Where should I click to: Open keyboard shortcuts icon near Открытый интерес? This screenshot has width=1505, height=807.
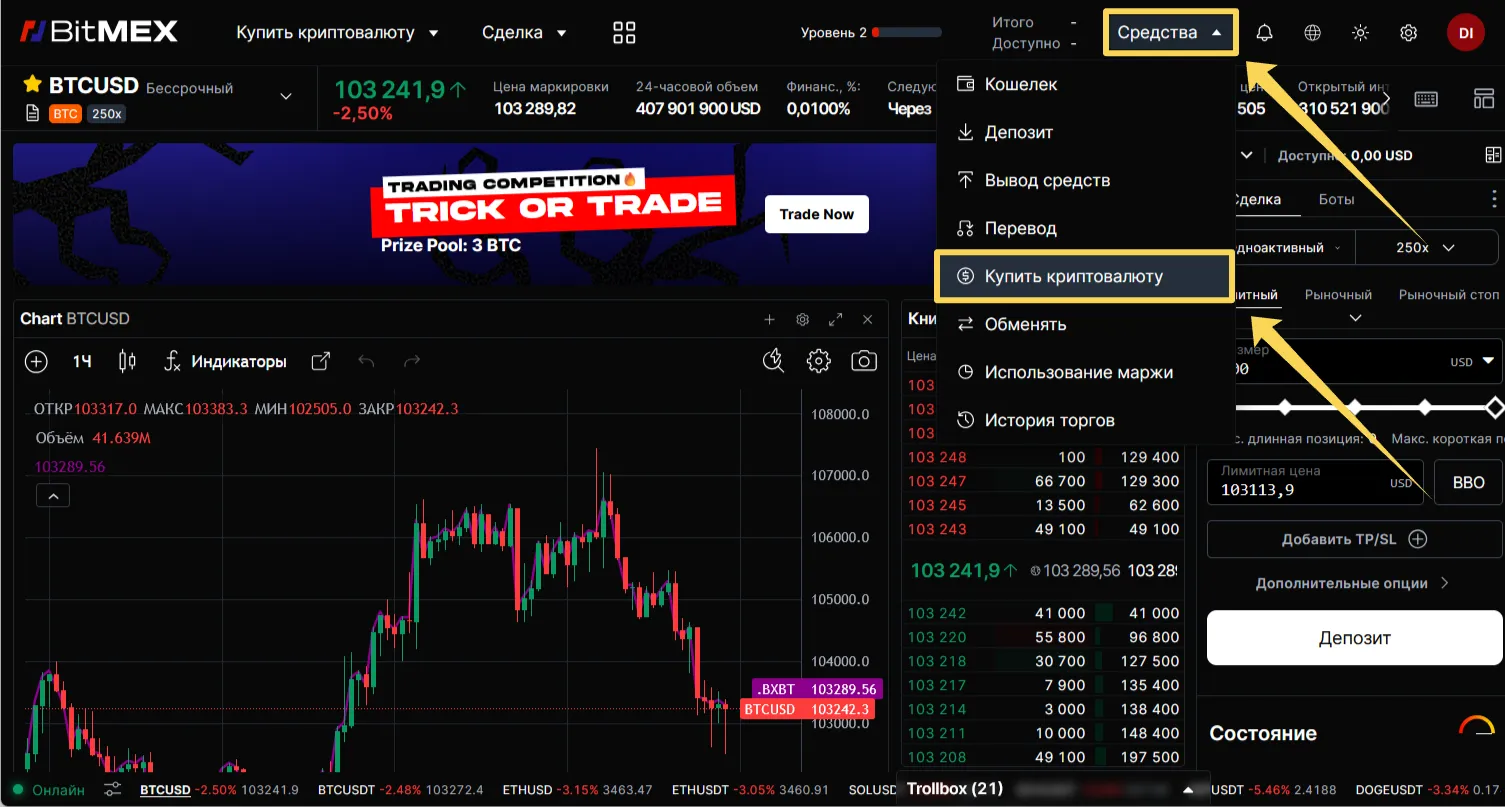pyautogui.click(x=1426, y=99)
